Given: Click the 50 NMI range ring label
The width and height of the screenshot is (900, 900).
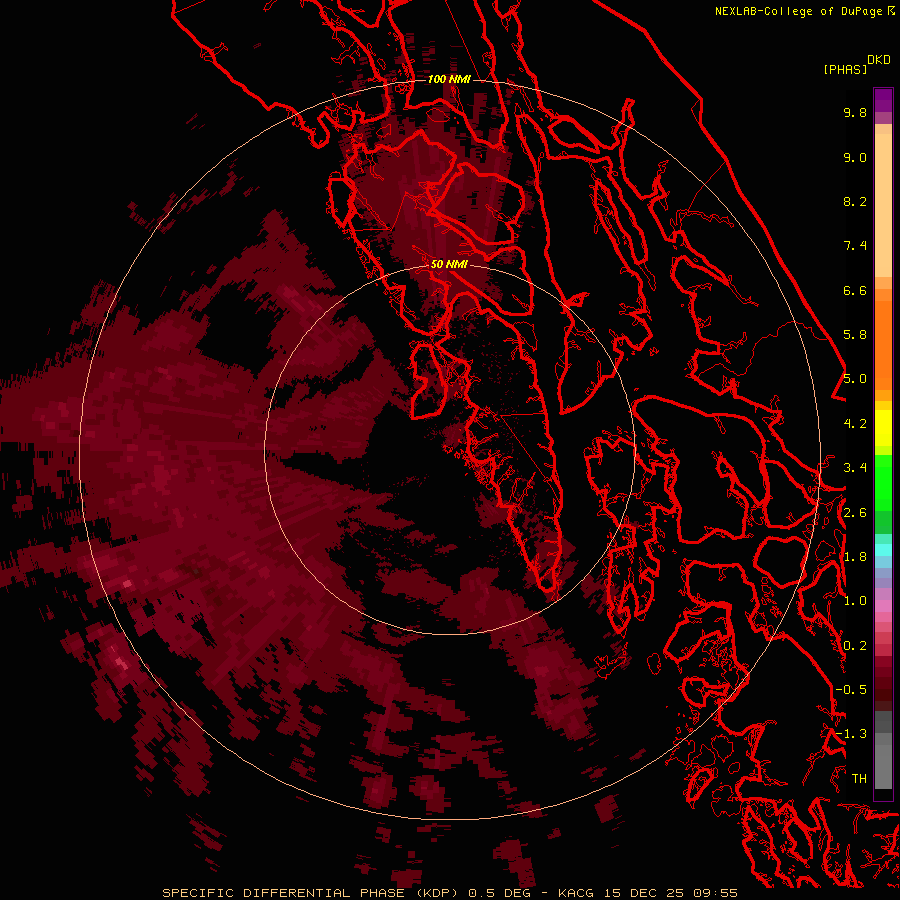Looking at the screenshot, I should (449, 264).
